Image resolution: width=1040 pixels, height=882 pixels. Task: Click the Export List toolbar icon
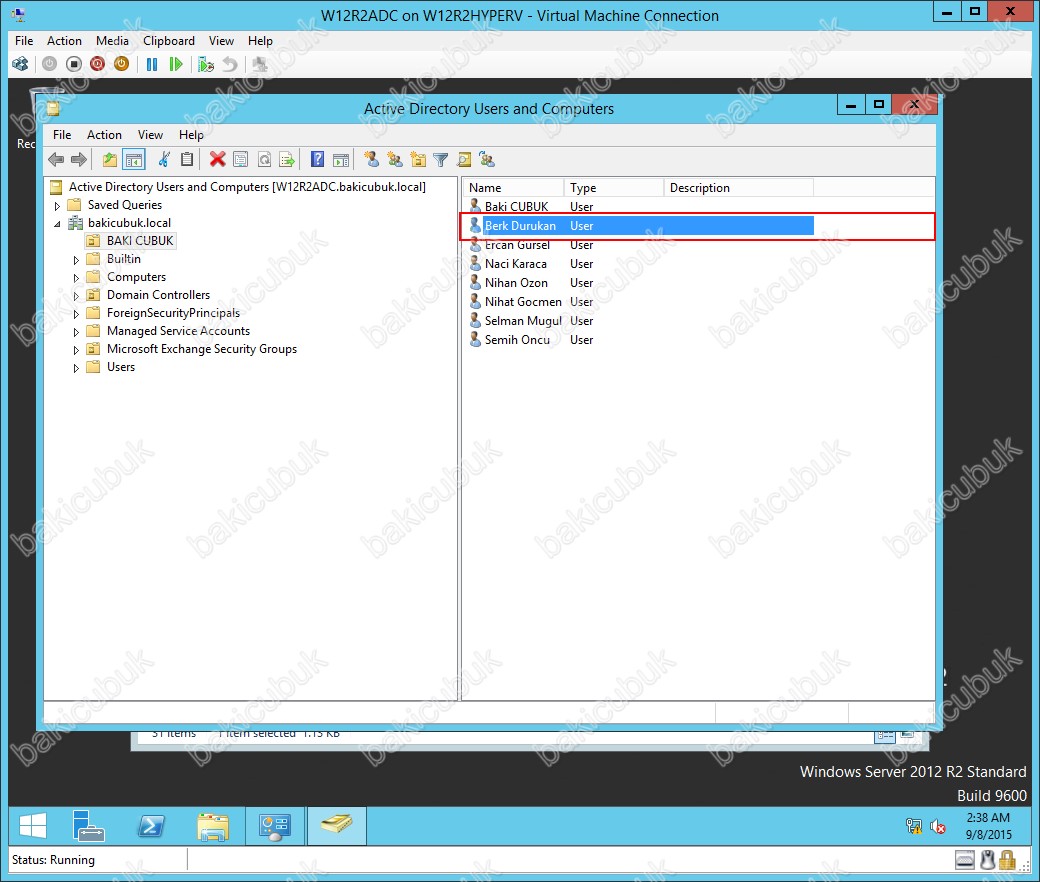click(x=287, y=159)
